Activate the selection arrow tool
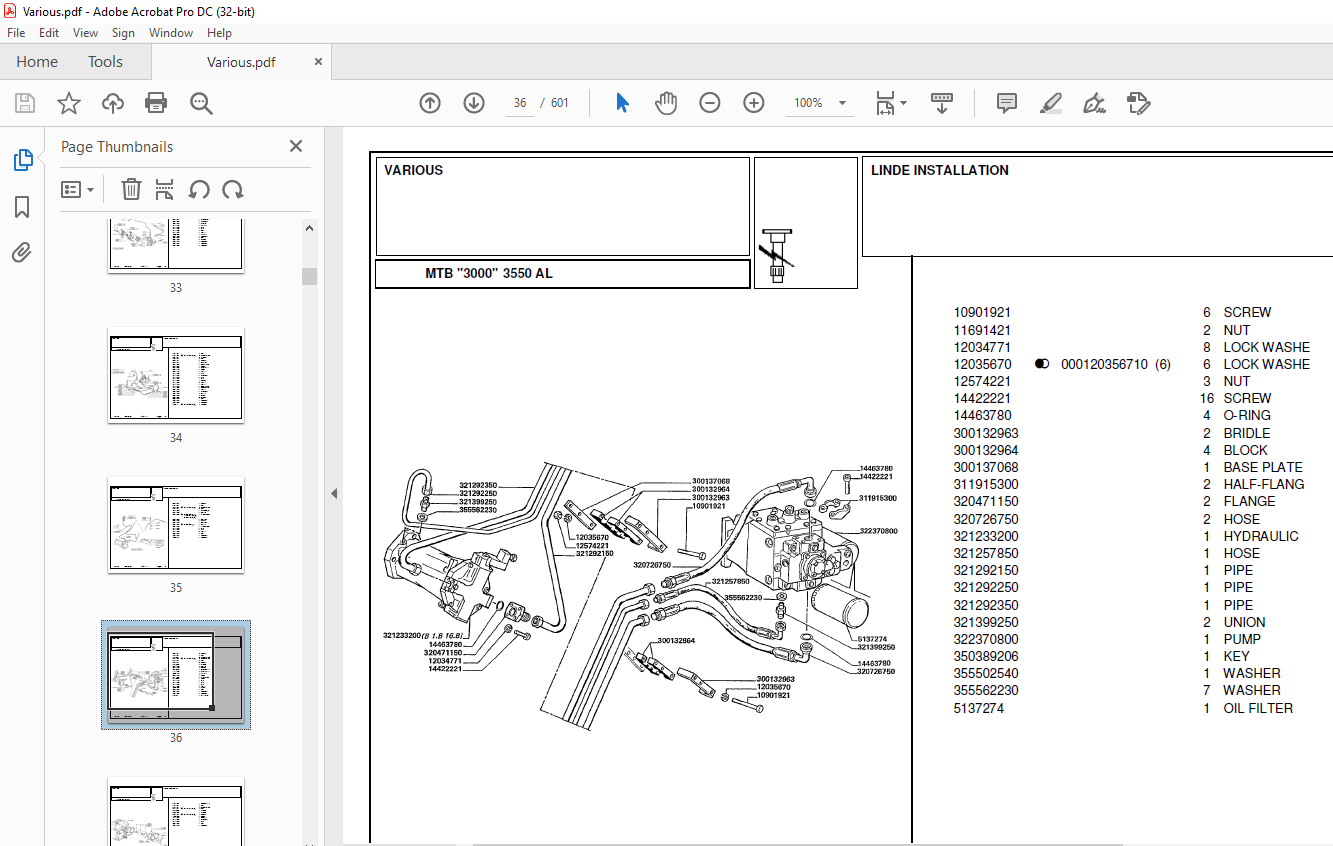1333x846 pixels. click(622, 103)
